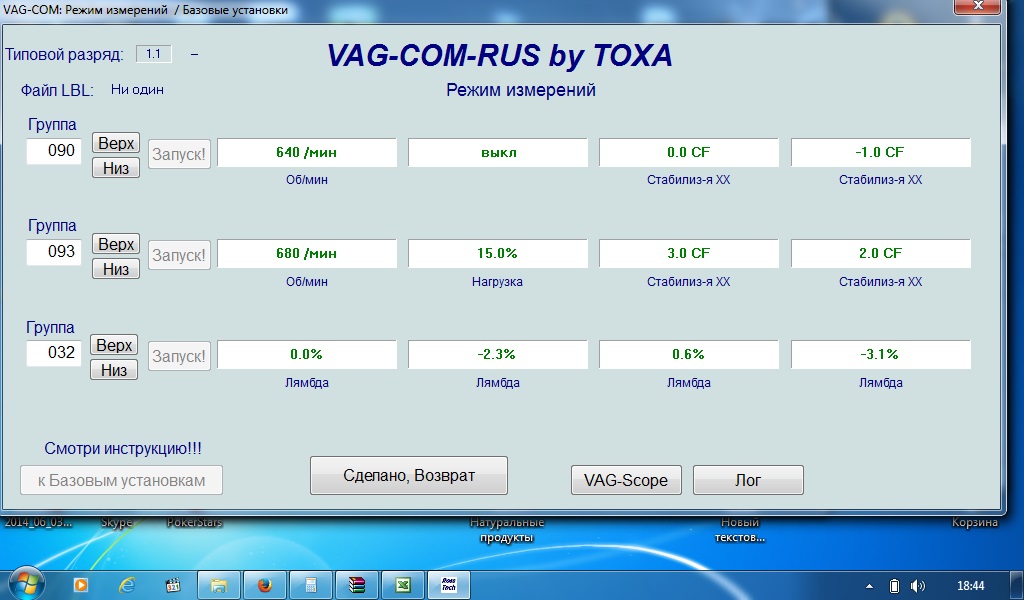Screen dimensions: 1024x600
Task: Click the Лог button
Action: (x=748, y=480)
